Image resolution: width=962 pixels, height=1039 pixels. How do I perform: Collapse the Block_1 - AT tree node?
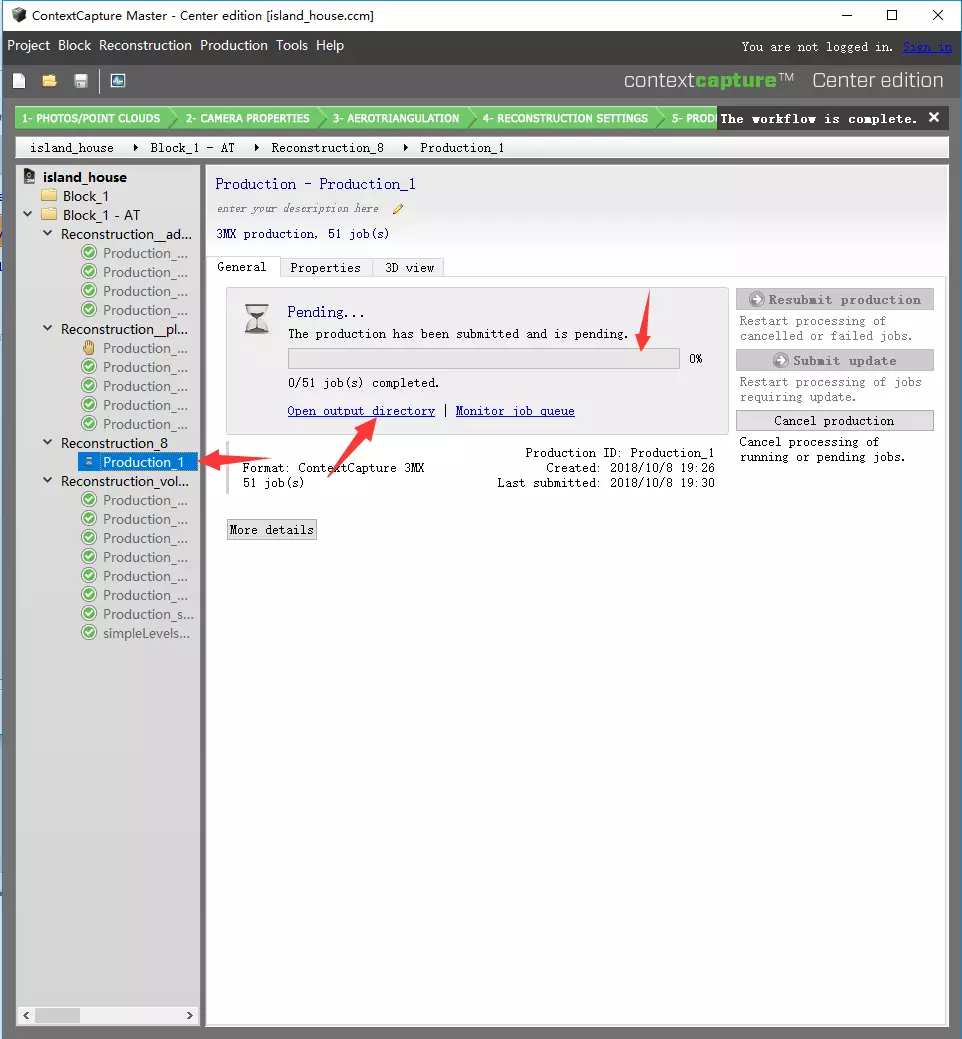(x=28, y=214)
